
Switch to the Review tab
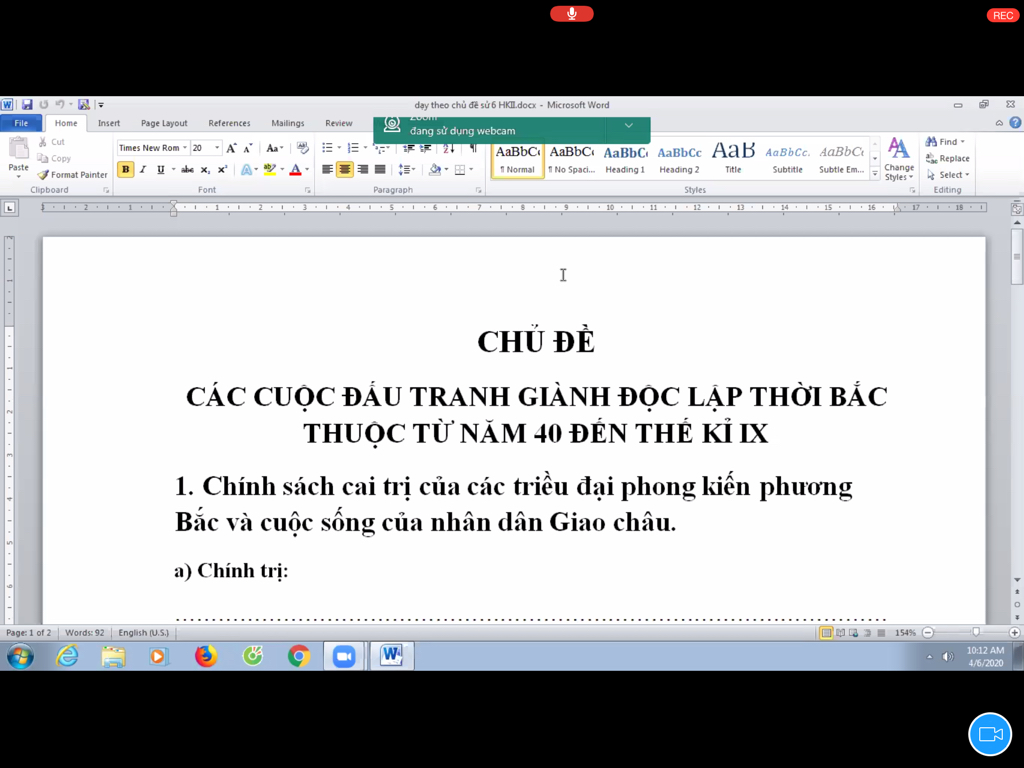click(x=338, y=123)
